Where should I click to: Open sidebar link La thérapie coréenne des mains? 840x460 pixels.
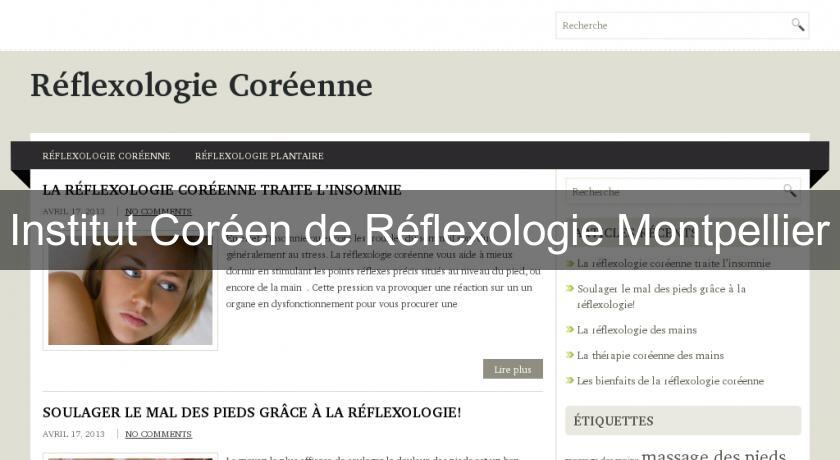tap(650, 355)
